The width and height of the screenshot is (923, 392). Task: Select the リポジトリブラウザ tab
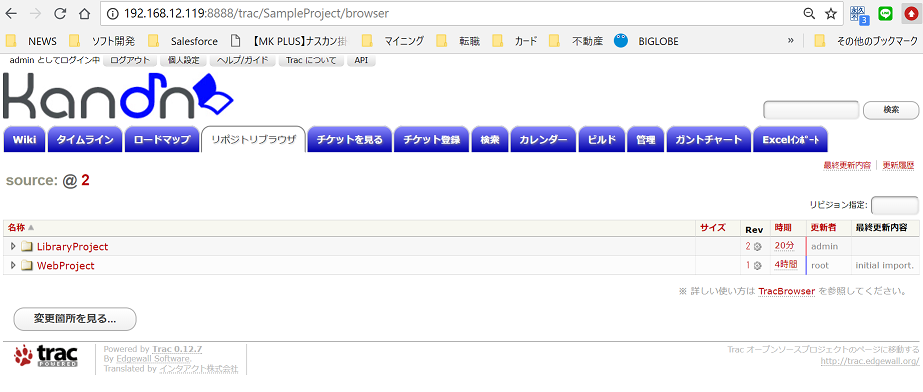[253, 139]
